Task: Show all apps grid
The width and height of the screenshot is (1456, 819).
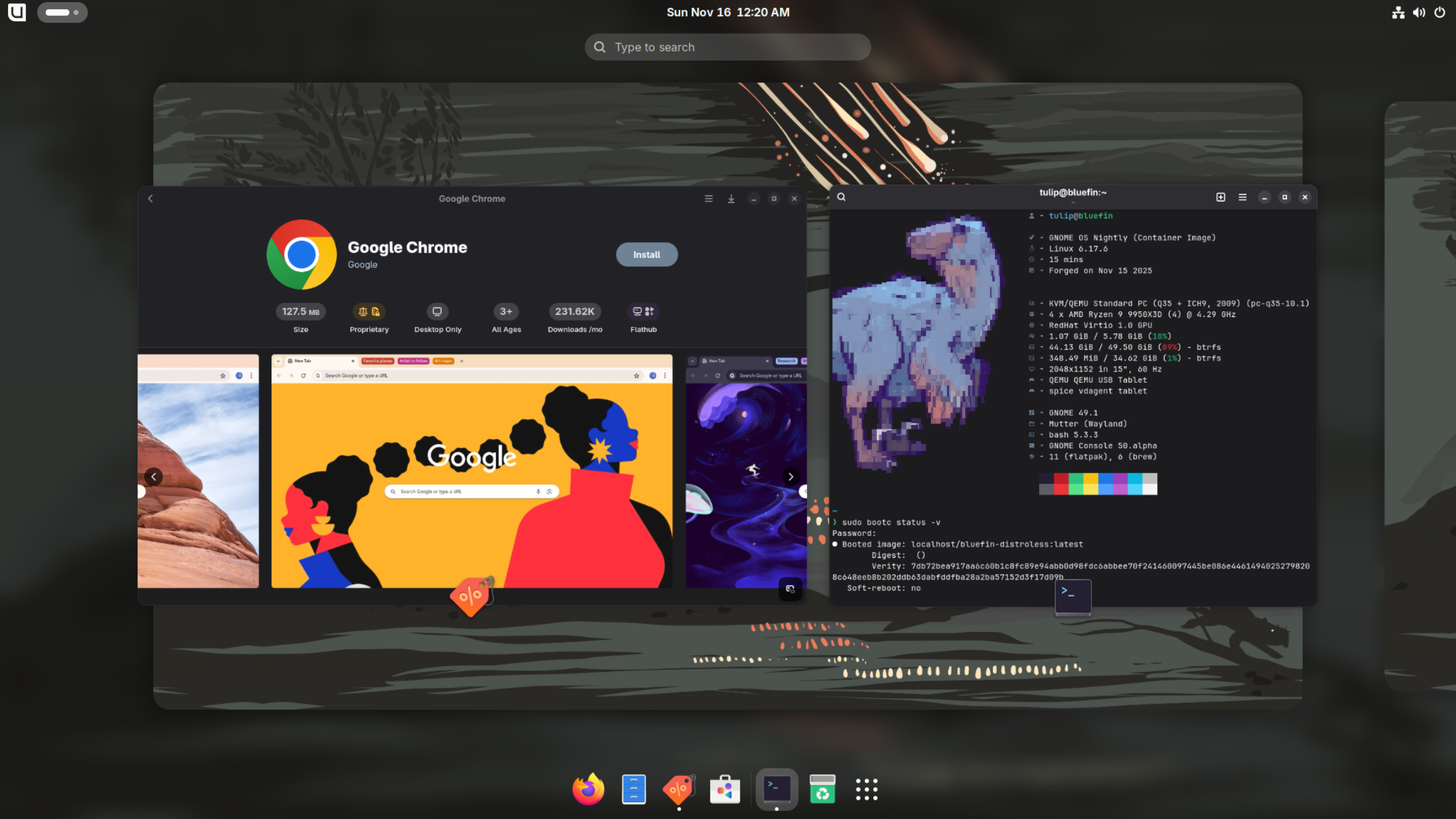Action: 866,790
